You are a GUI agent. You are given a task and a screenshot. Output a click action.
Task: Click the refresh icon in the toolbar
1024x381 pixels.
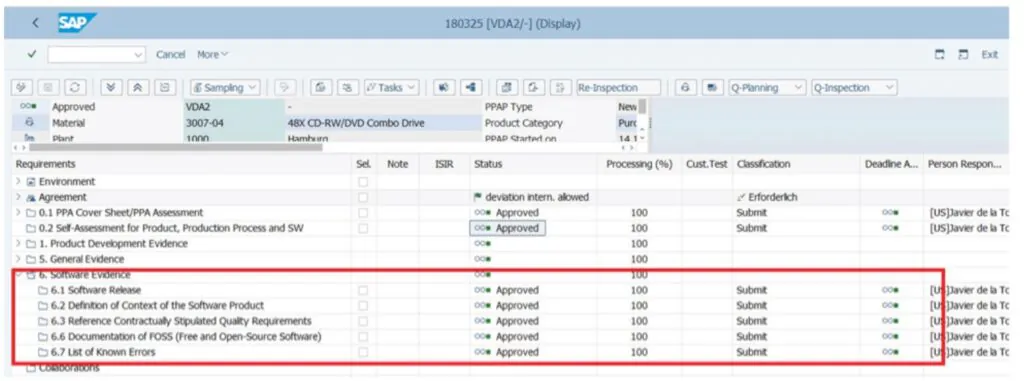(75, 88)
